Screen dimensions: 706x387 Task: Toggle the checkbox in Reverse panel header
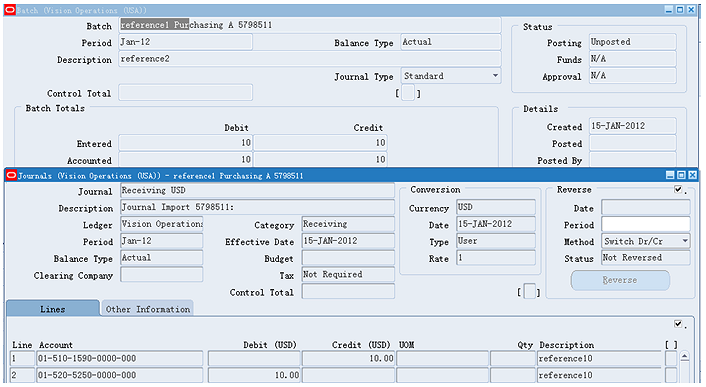click(x=678, y=189)
